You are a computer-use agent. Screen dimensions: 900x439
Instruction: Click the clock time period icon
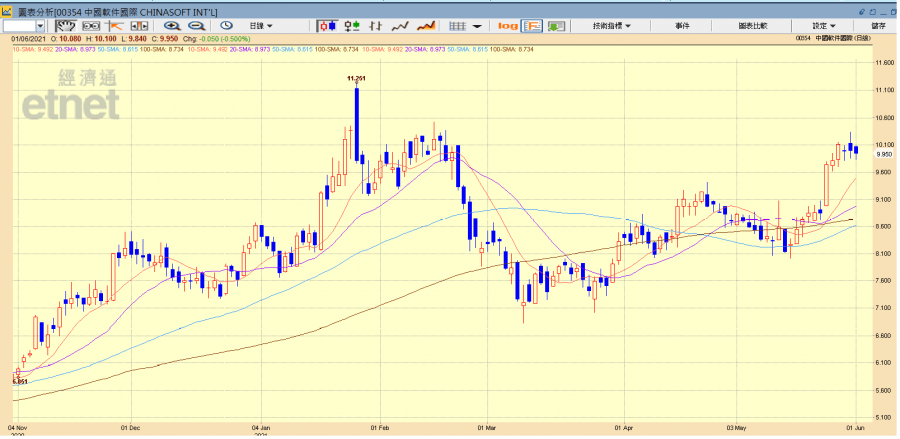pyautogui.click(x=226, y=25)
